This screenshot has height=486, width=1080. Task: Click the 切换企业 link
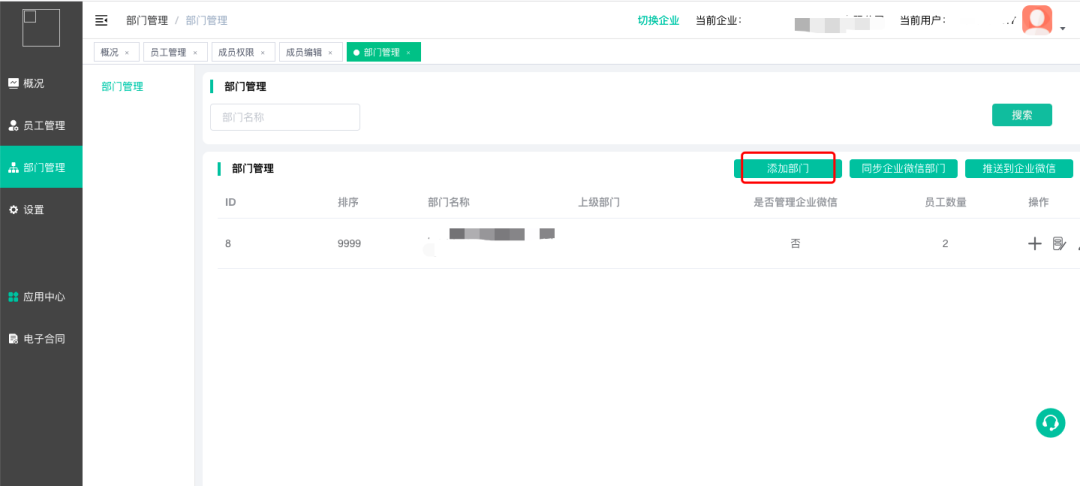coord(658,21)
